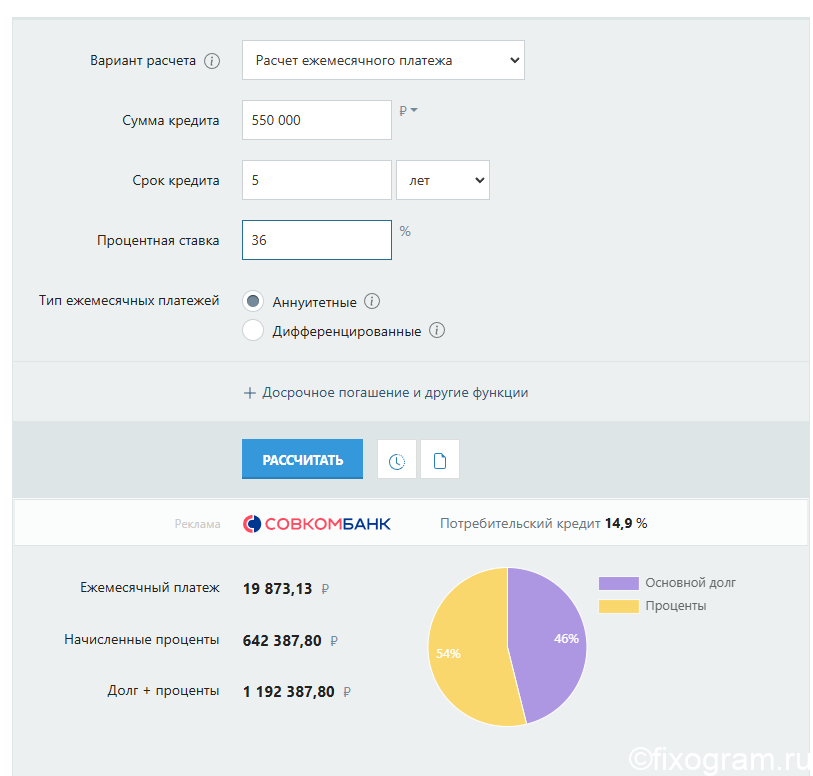Open calculation history clock icon
This screenshot has height=776, width=813.
click(x=397, y=460)
